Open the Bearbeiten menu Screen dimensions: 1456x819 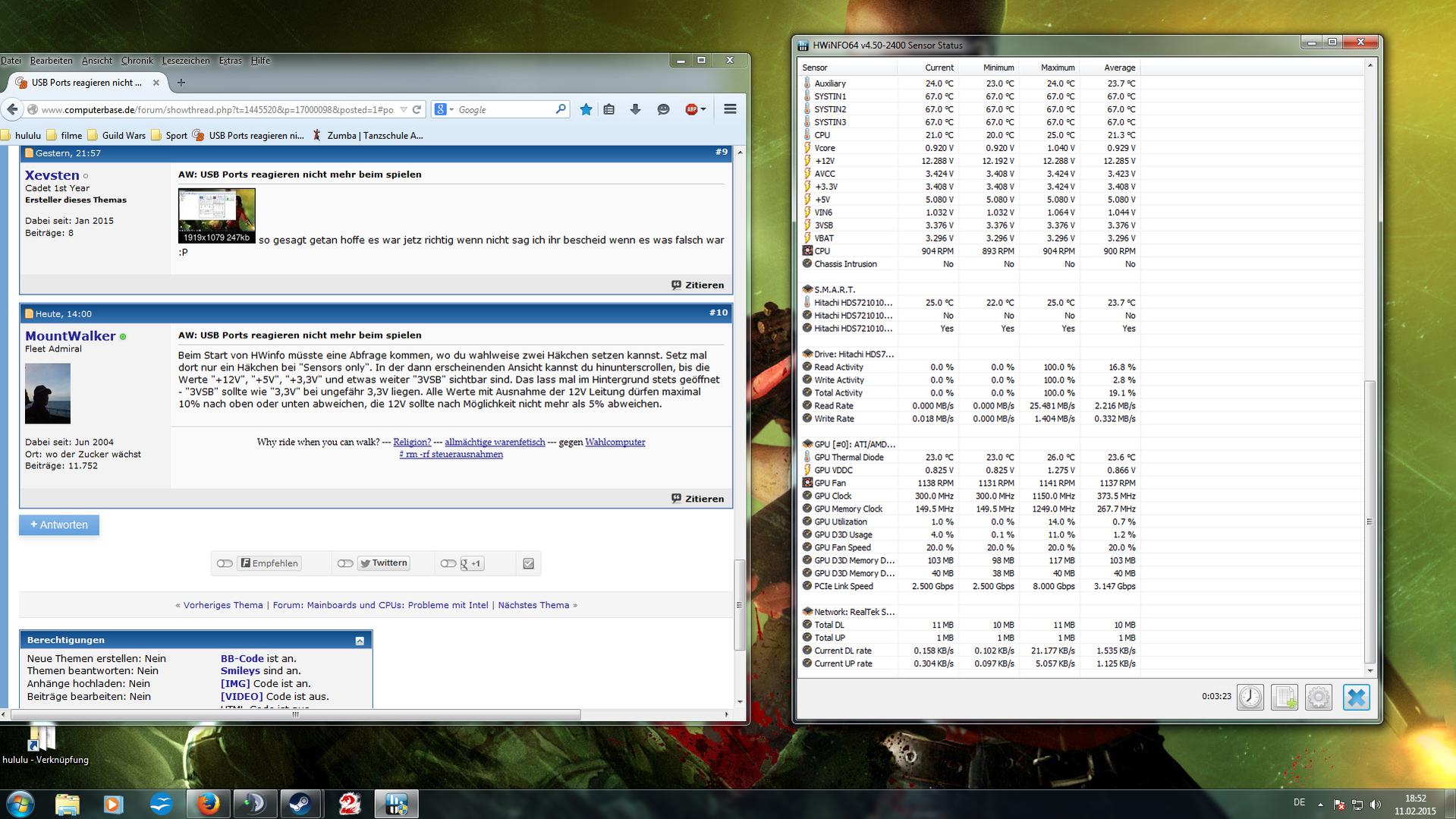52,61
